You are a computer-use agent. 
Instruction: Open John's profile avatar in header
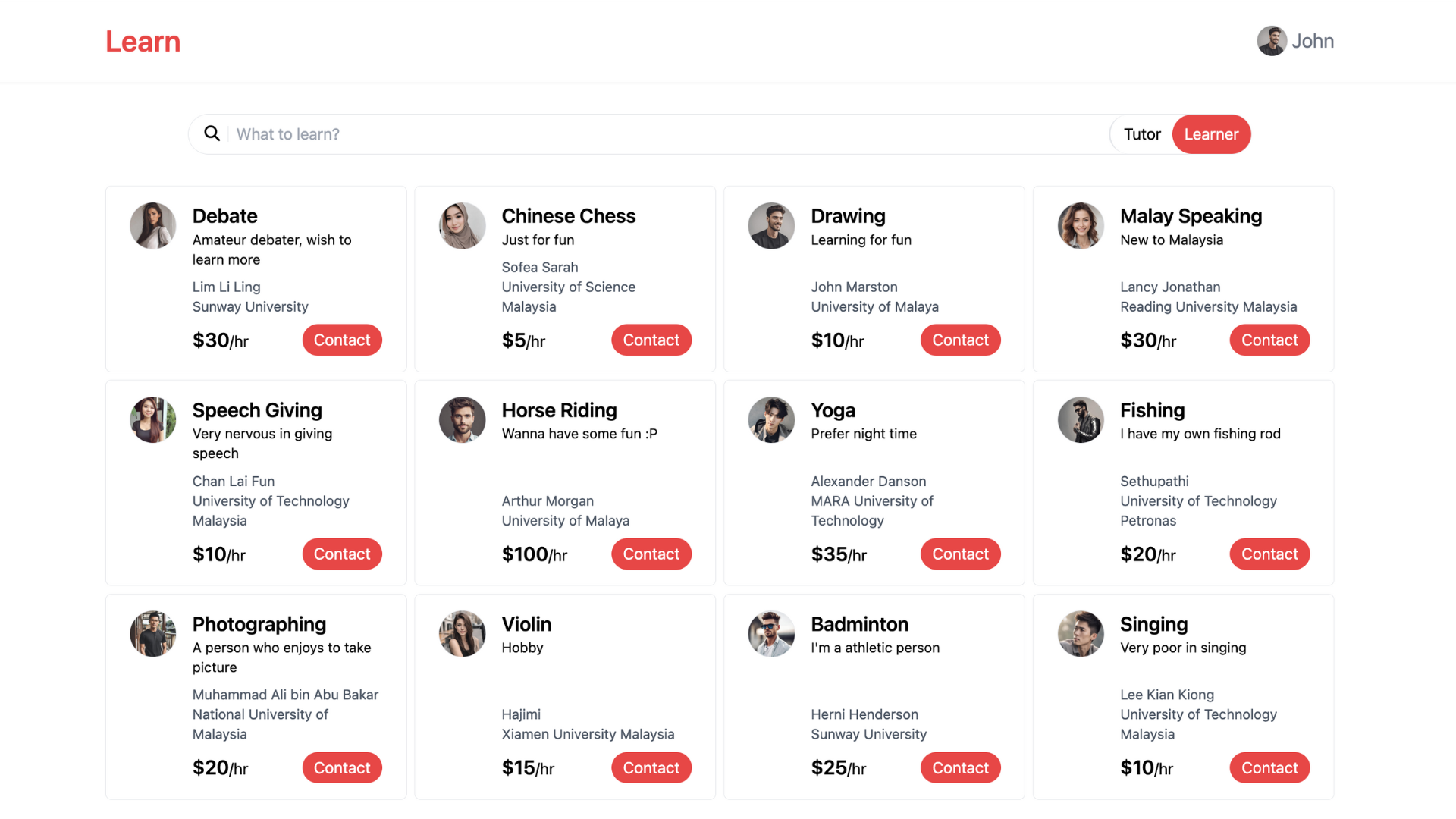pos(1272,41)
